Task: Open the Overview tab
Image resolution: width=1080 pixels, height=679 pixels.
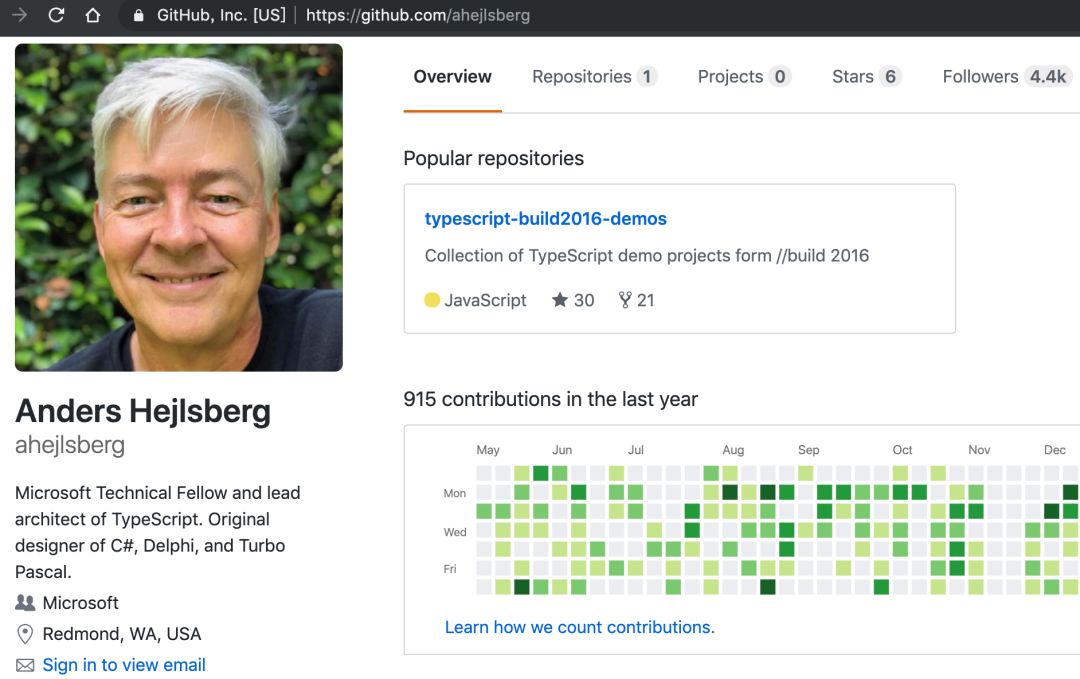Action: click(453, 76)
